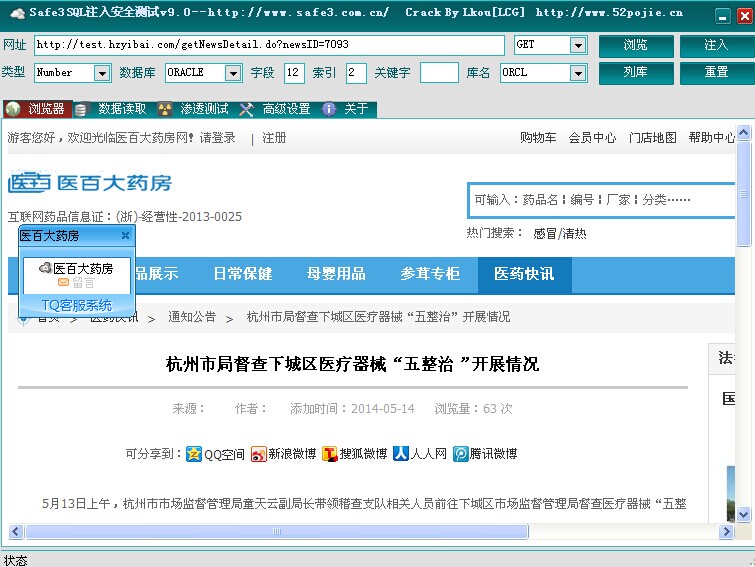Click the Safe3 title bar app icon
The height and width of the screenshot is (567, 755).
(x=17, y=13)
